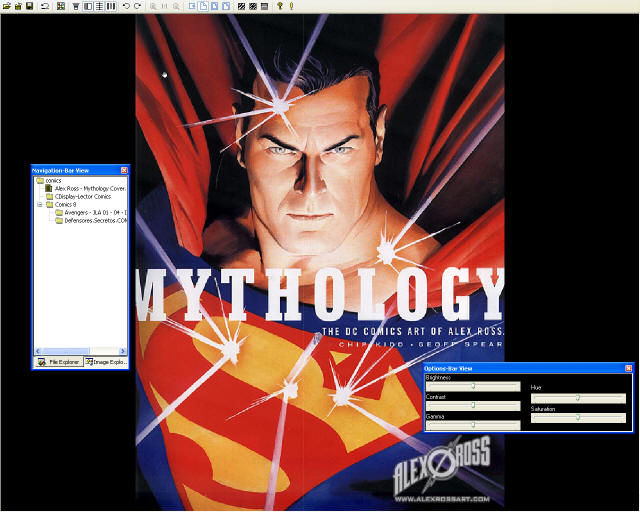
Task: Click the rotate counterclockwise arrow icon
Action: click(x=126, y=6)
